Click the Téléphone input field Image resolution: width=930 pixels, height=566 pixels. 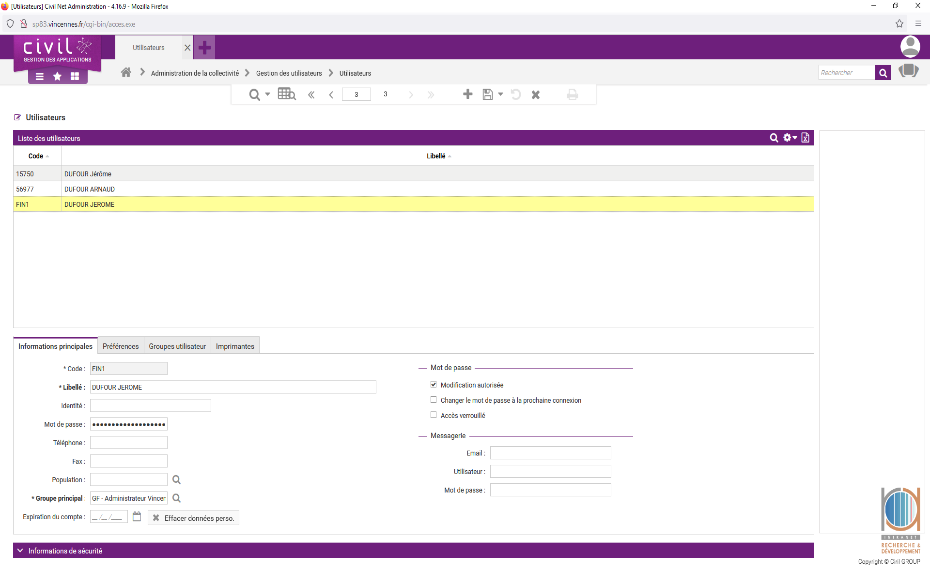tap(129, 443)
